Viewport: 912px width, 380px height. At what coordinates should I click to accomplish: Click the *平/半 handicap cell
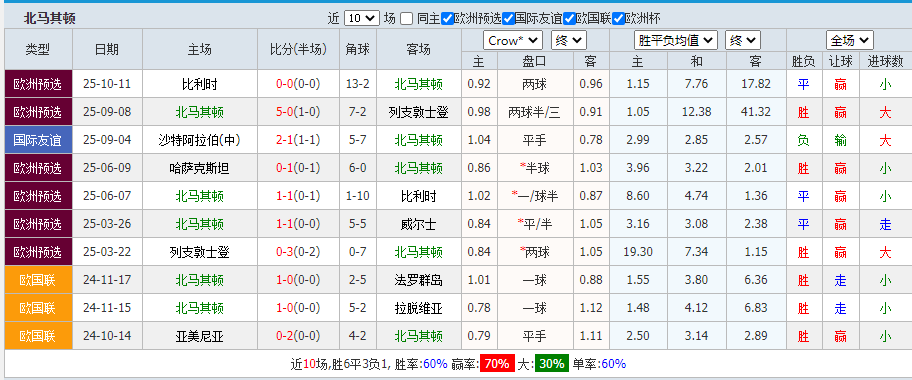click(535, 224)
